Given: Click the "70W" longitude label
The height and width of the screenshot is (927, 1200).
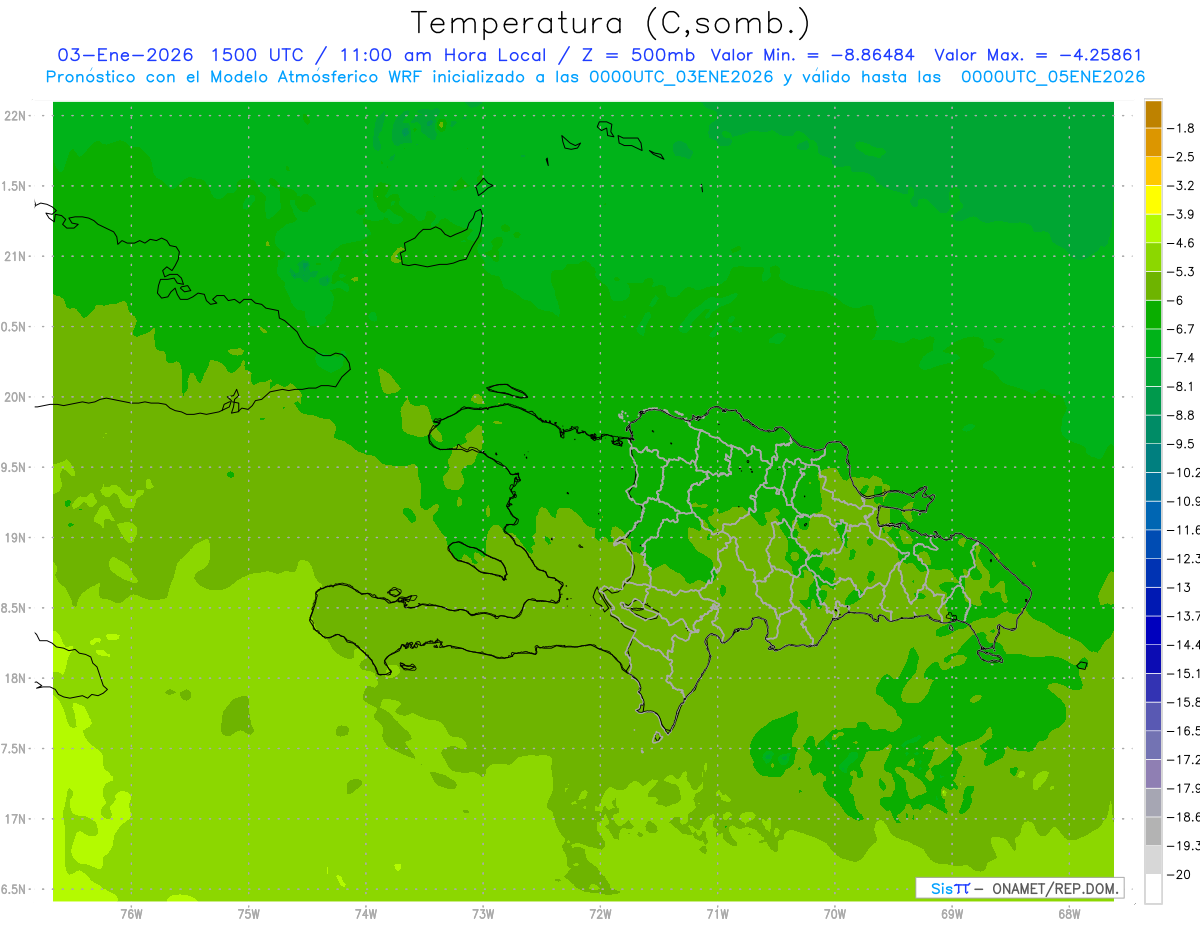Looking at the screenshot, I should [x=835, y=914].
